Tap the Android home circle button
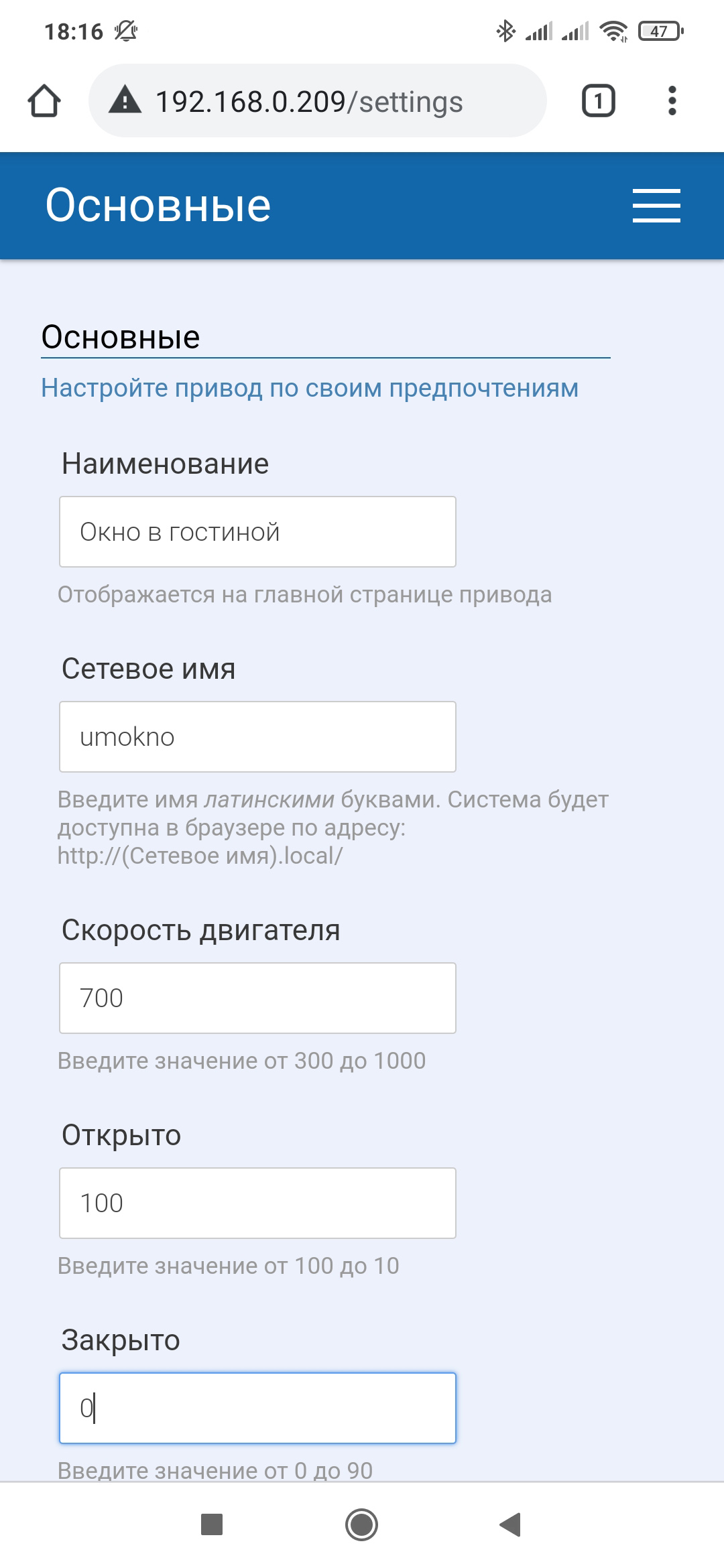Viewport: 724px width, 1568px height. [361, 1524]
